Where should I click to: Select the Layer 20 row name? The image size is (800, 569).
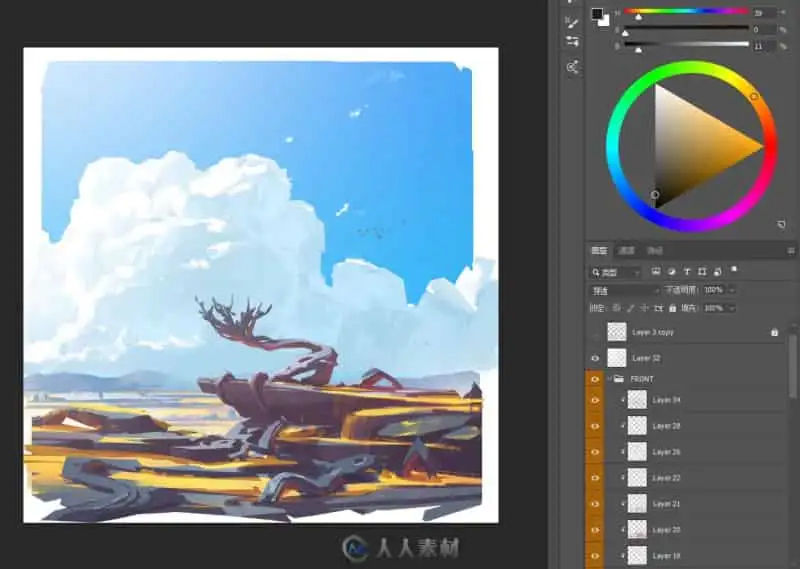pos(666,530)
